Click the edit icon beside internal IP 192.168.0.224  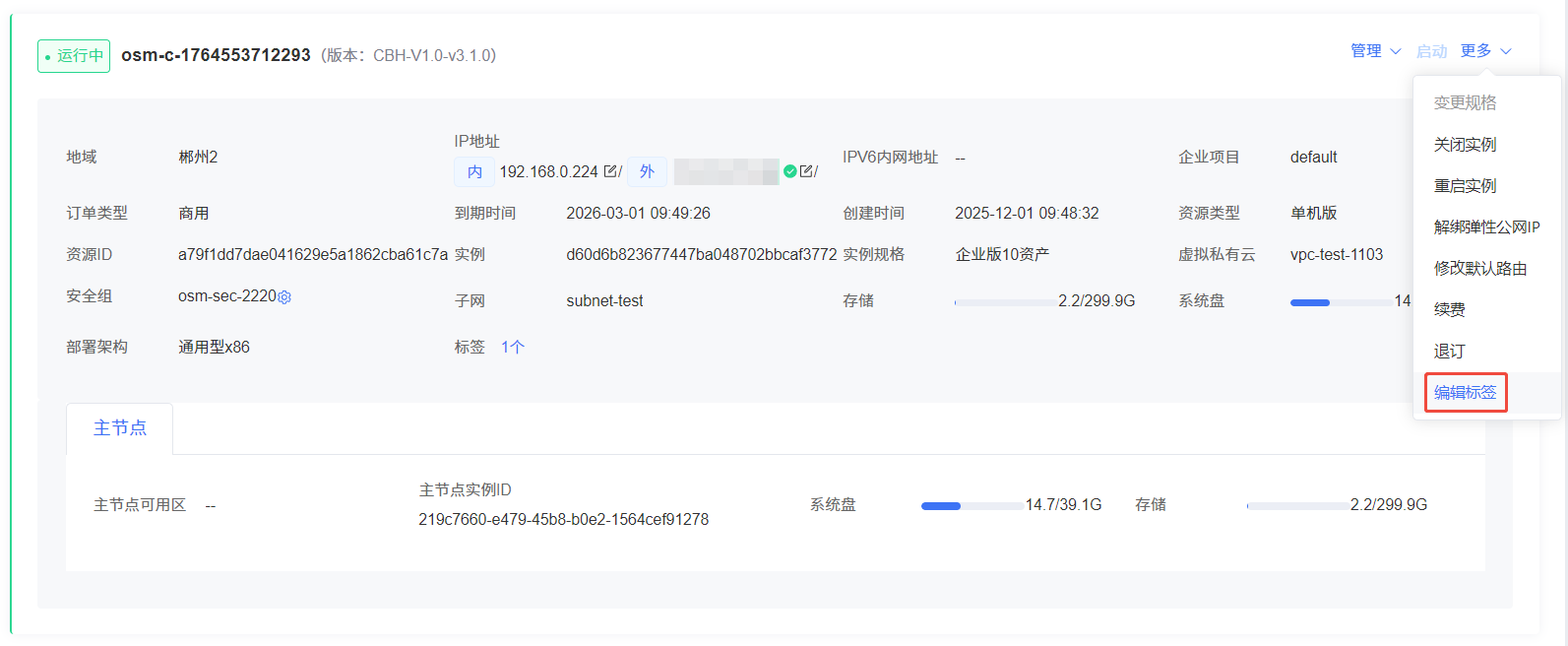pos(610,171)
